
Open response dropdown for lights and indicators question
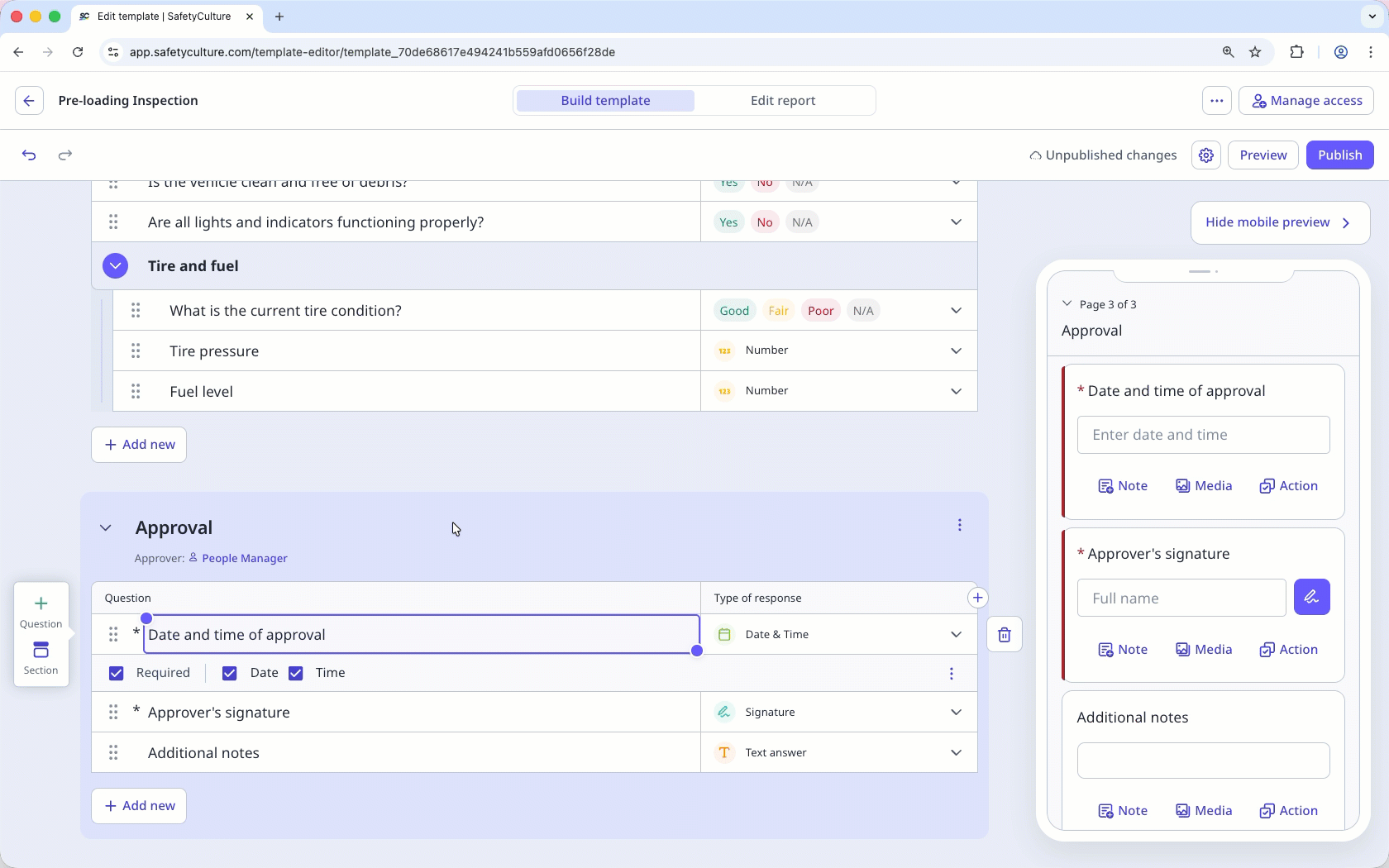coord(956,222)
